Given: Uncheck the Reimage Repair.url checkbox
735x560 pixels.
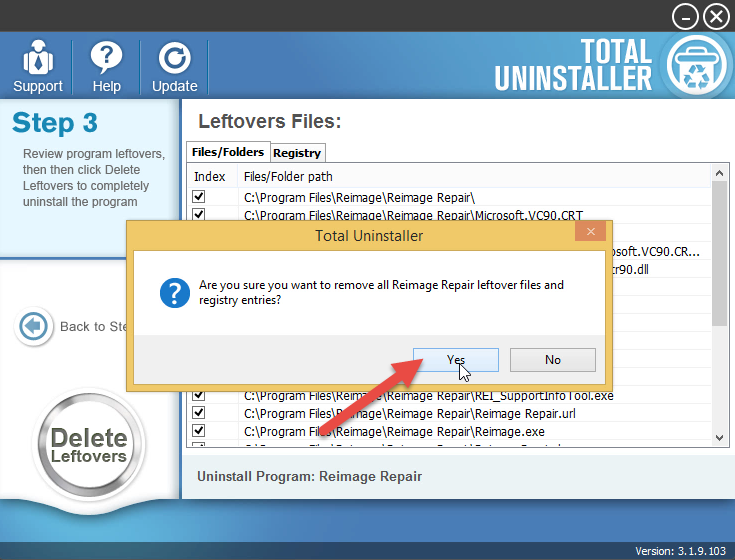Looking at the screenshot, I should pos(199,412).
